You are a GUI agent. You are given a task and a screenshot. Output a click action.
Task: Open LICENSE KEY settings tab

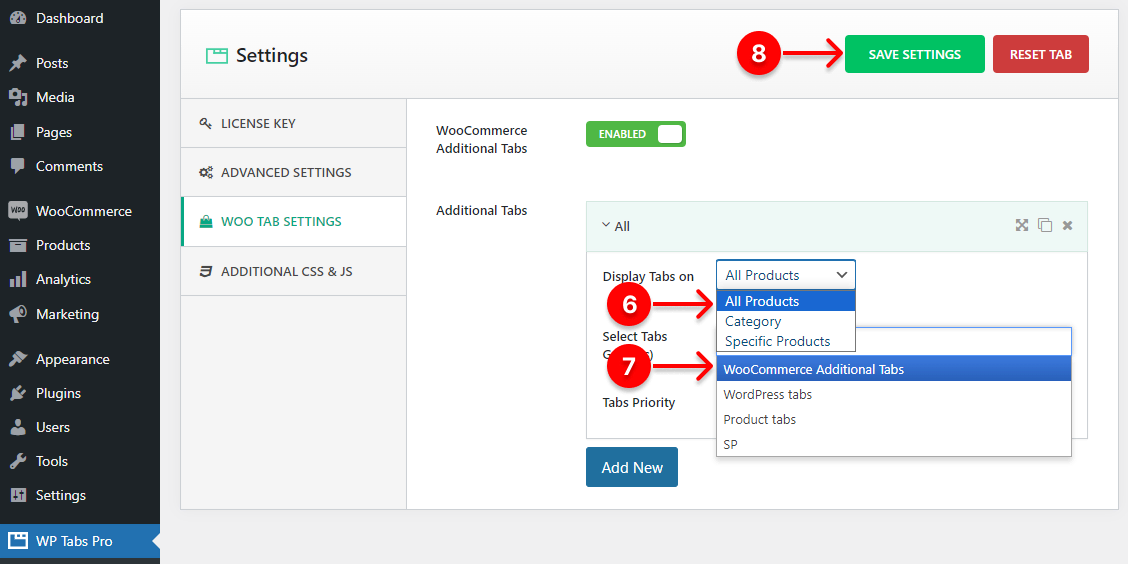[x=294, y=124]
